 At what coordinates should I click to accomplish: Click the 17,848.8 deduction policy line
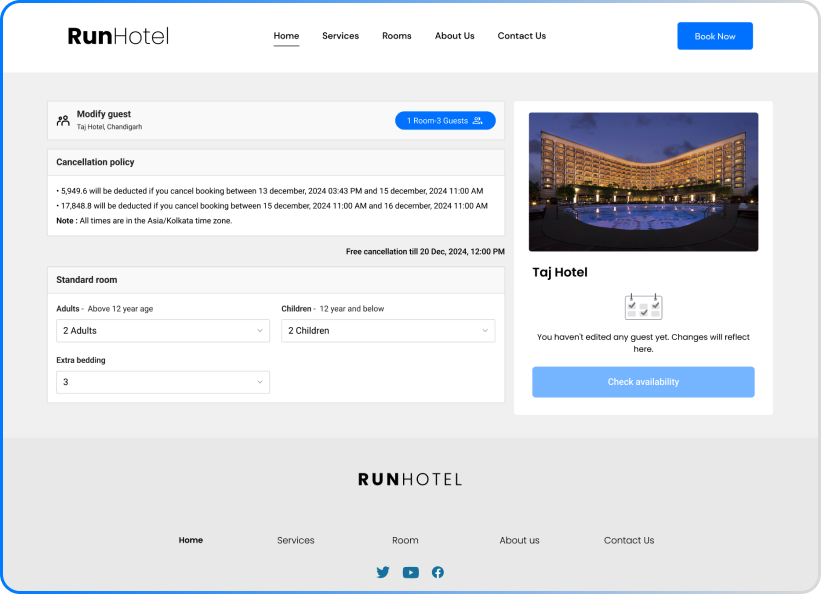272,206
